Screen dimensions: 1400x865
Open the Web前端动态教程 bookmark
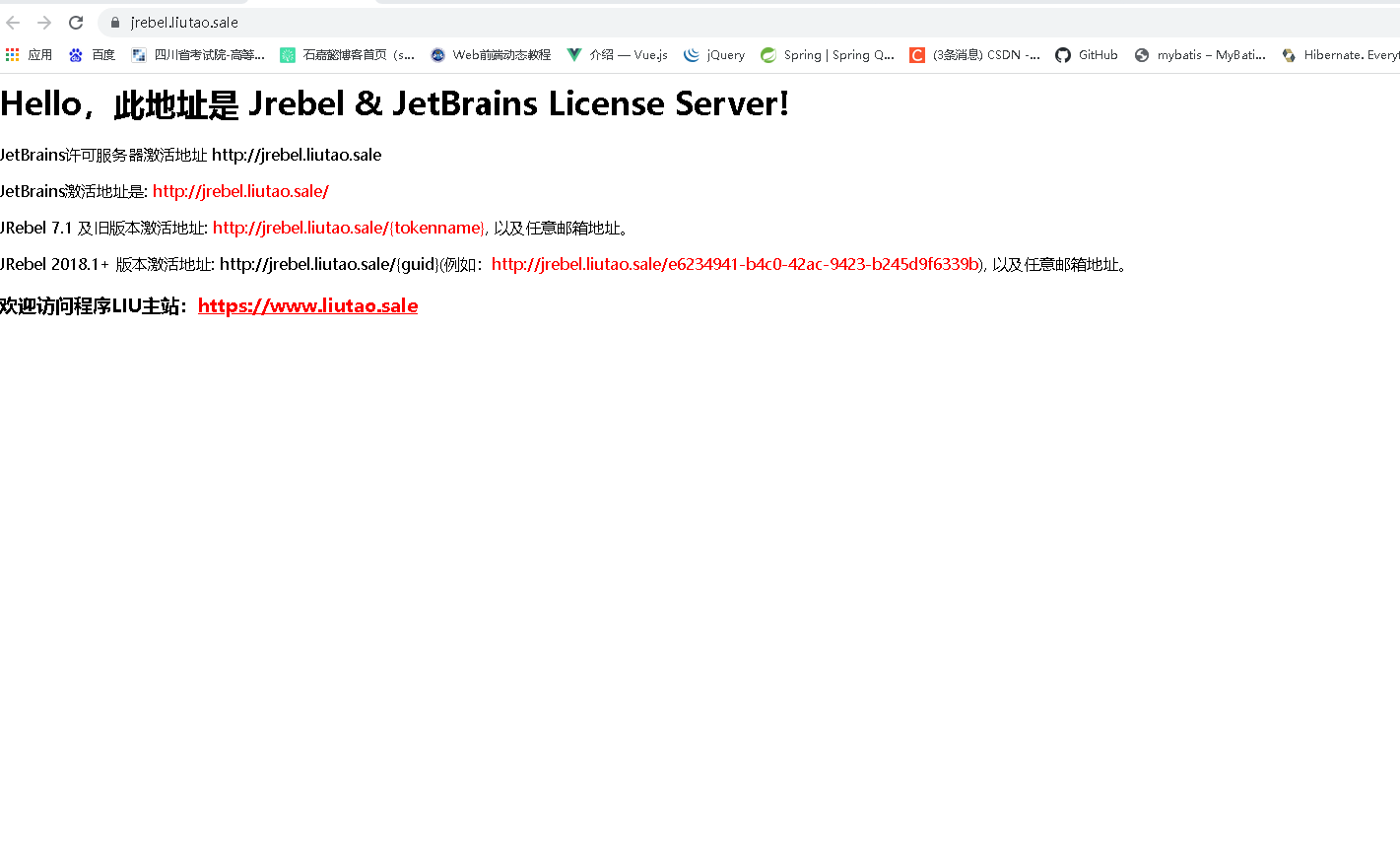[491, 55]
